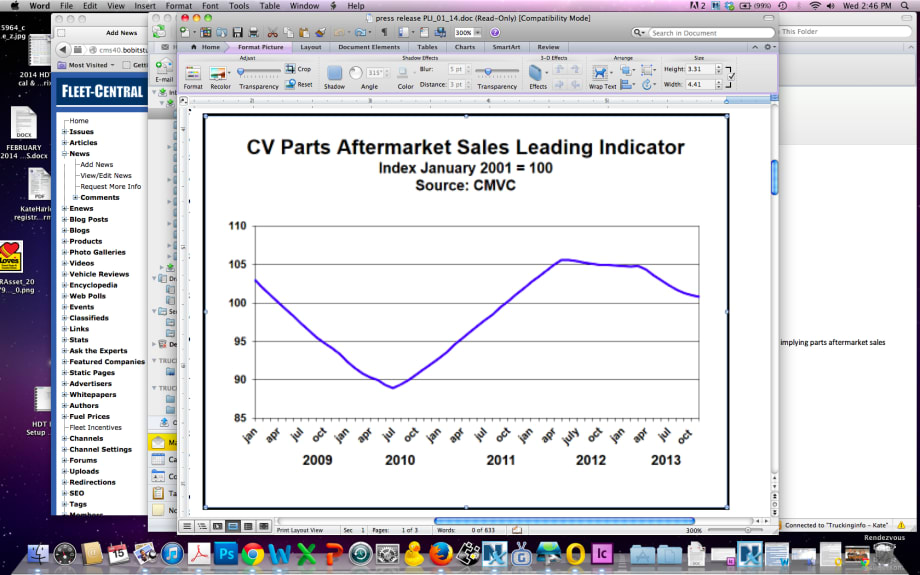Adjust shadow Transparency slider
The image size is (920, 575).
coord(496,72)
